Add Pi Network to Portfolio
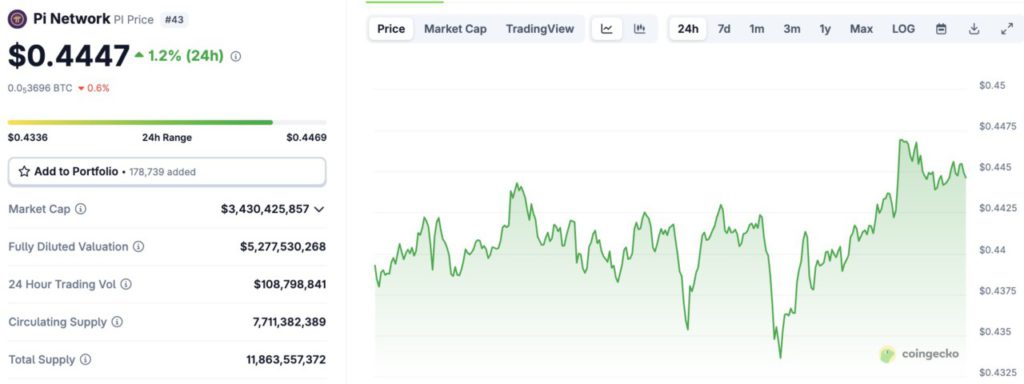The width and height of the screenshot is (1024, 384). click(167, 172)
